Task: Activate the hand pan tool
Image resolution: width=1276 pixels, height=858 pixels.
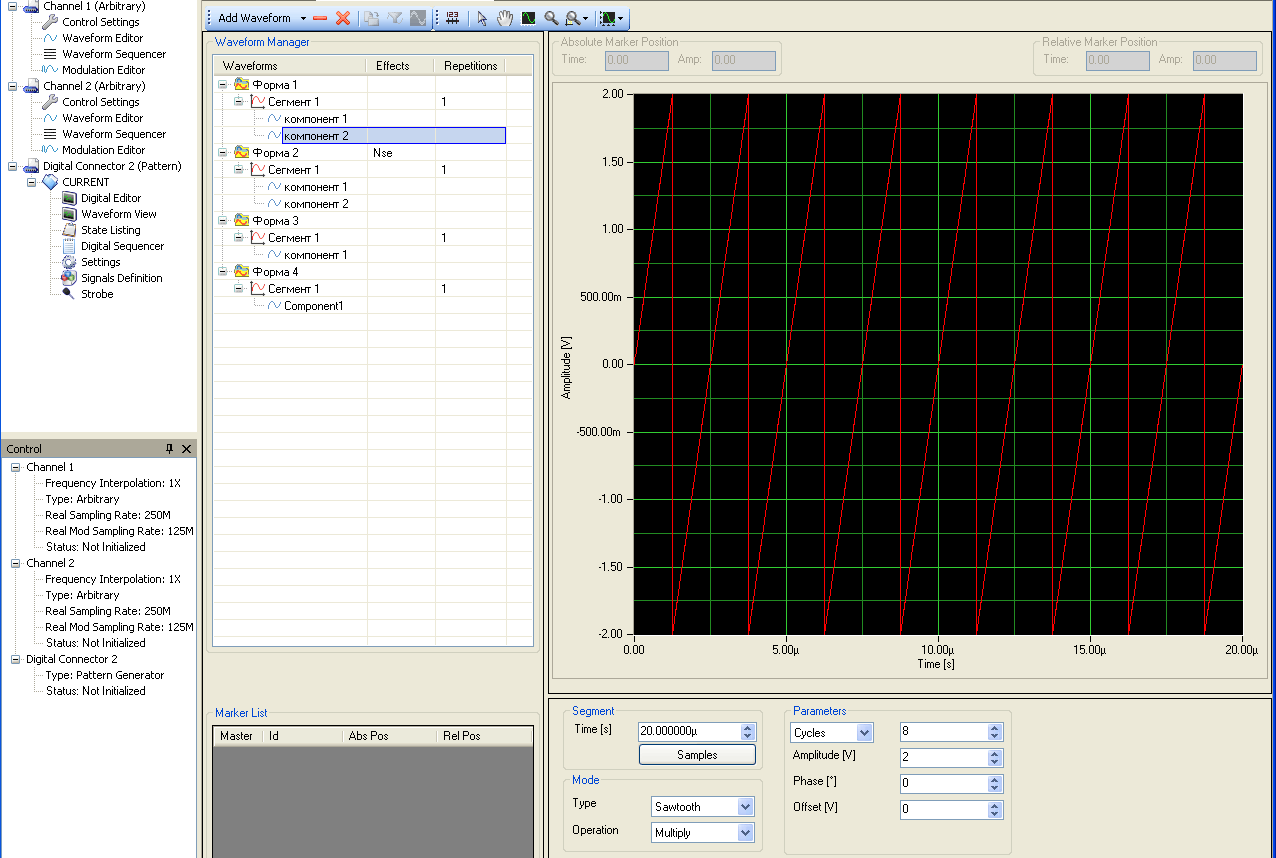Action: pos(505,18)
